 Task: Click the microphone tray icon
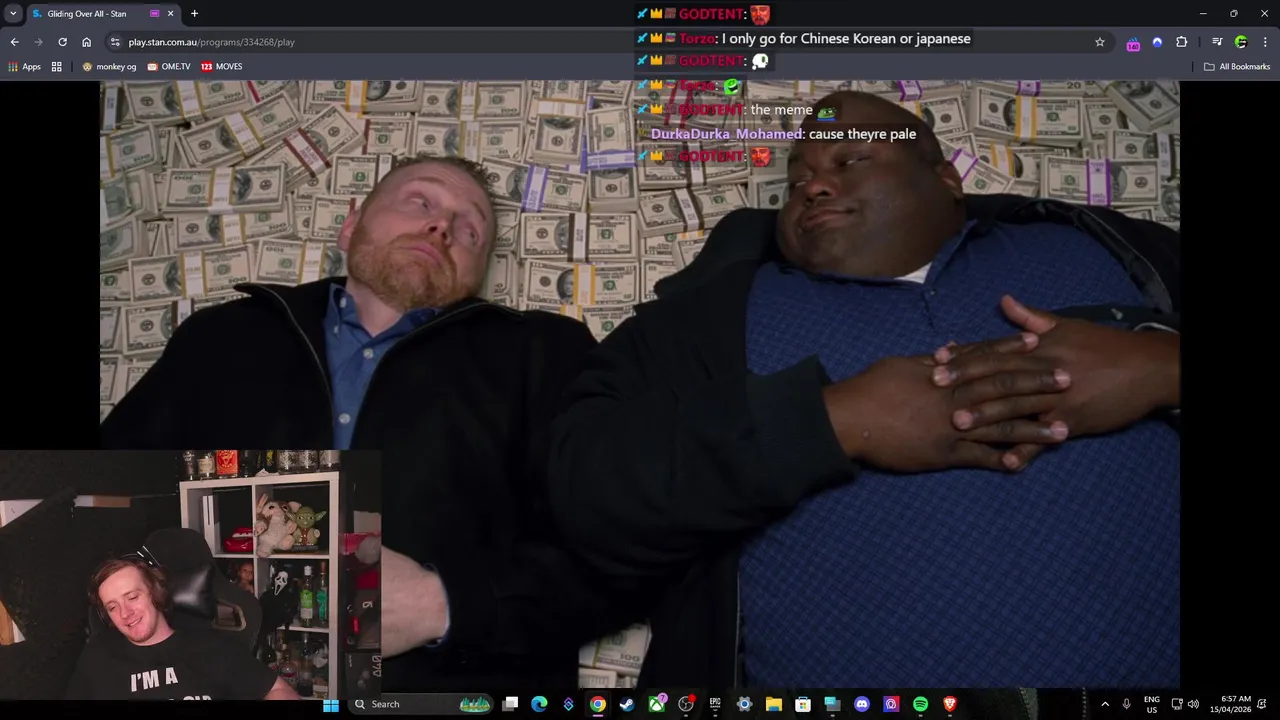click(1127, 704)
